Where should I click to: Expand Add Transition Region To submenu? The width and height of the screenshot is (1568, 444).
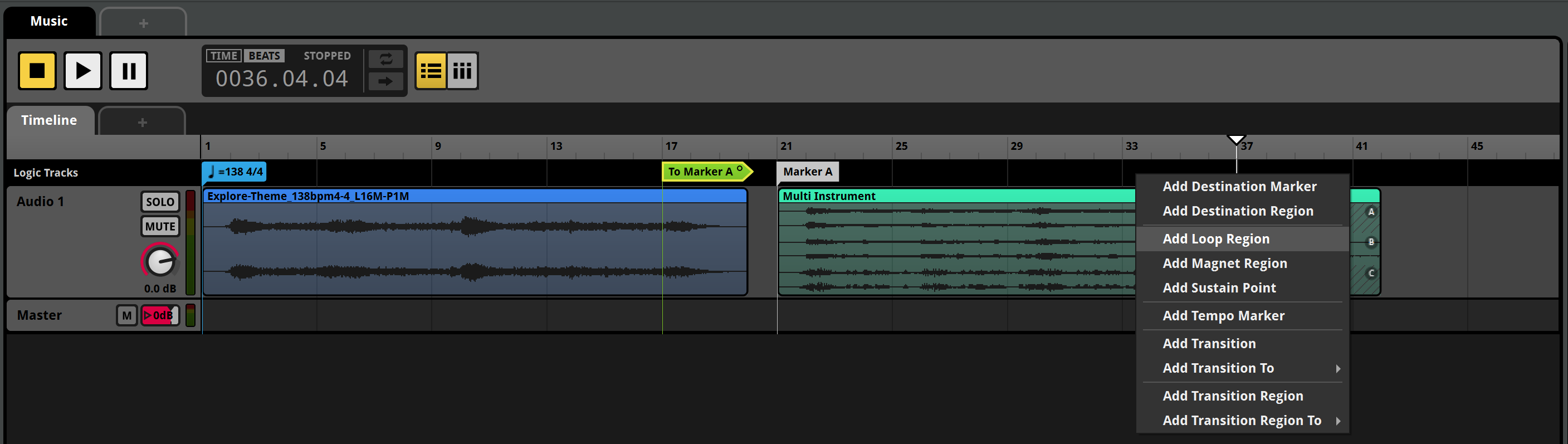click(1242, 420)
